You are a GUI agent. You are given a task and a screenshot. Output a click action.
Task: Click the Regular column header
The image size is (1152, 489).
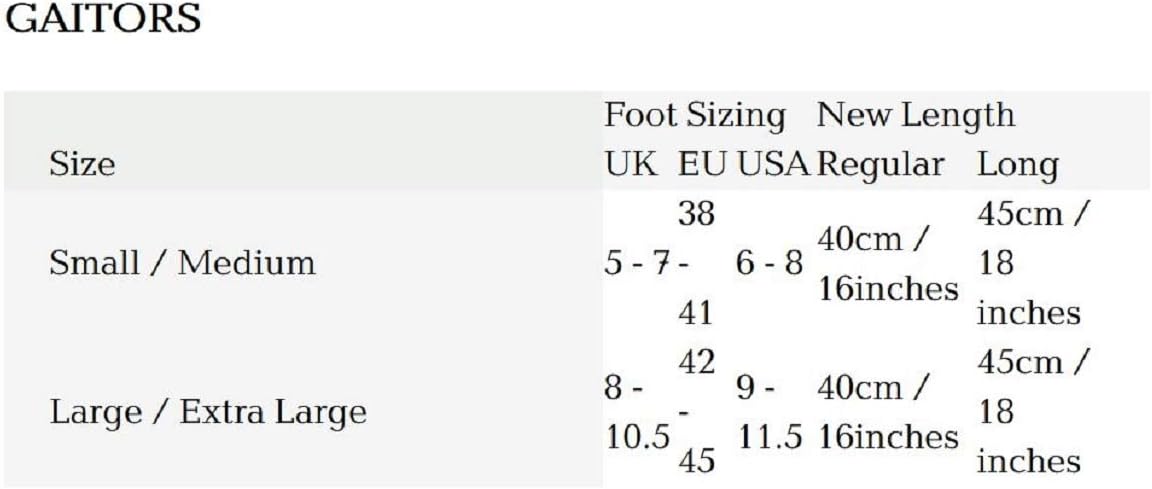(x=880, y=165)
